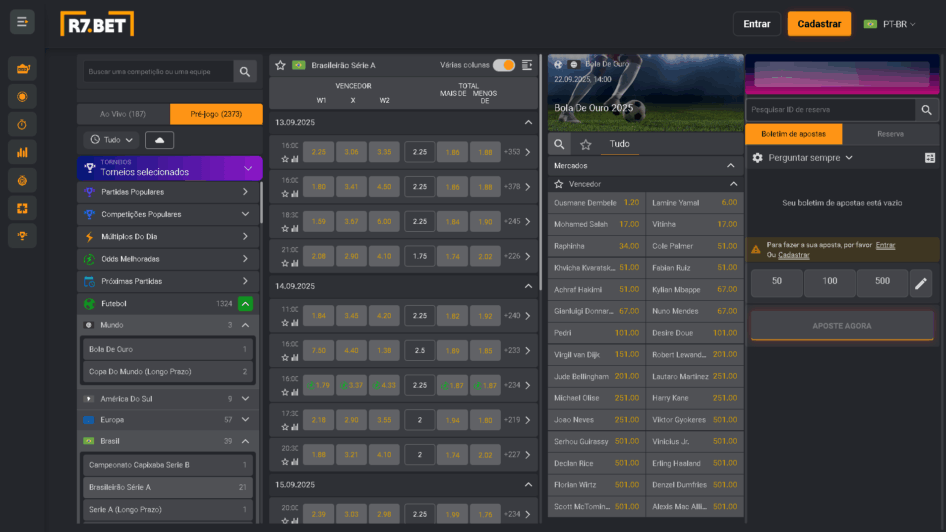Star the first 16:00 match on 13.09.2025
The image size is (946, 532).
point(285,159)
